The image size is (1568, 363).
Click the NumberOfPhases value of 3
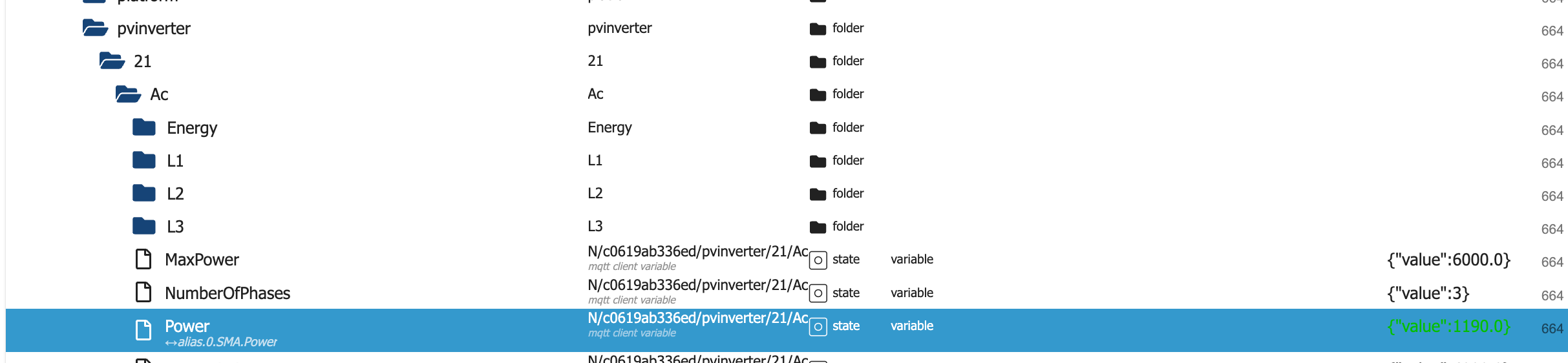click(1428, 293)
